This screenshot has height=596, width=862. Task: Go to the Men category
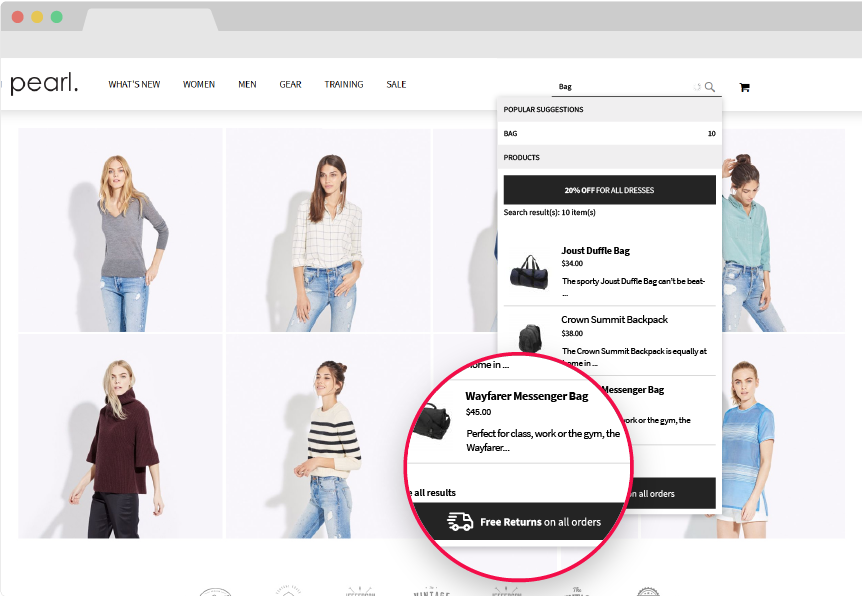pos(247,85)
